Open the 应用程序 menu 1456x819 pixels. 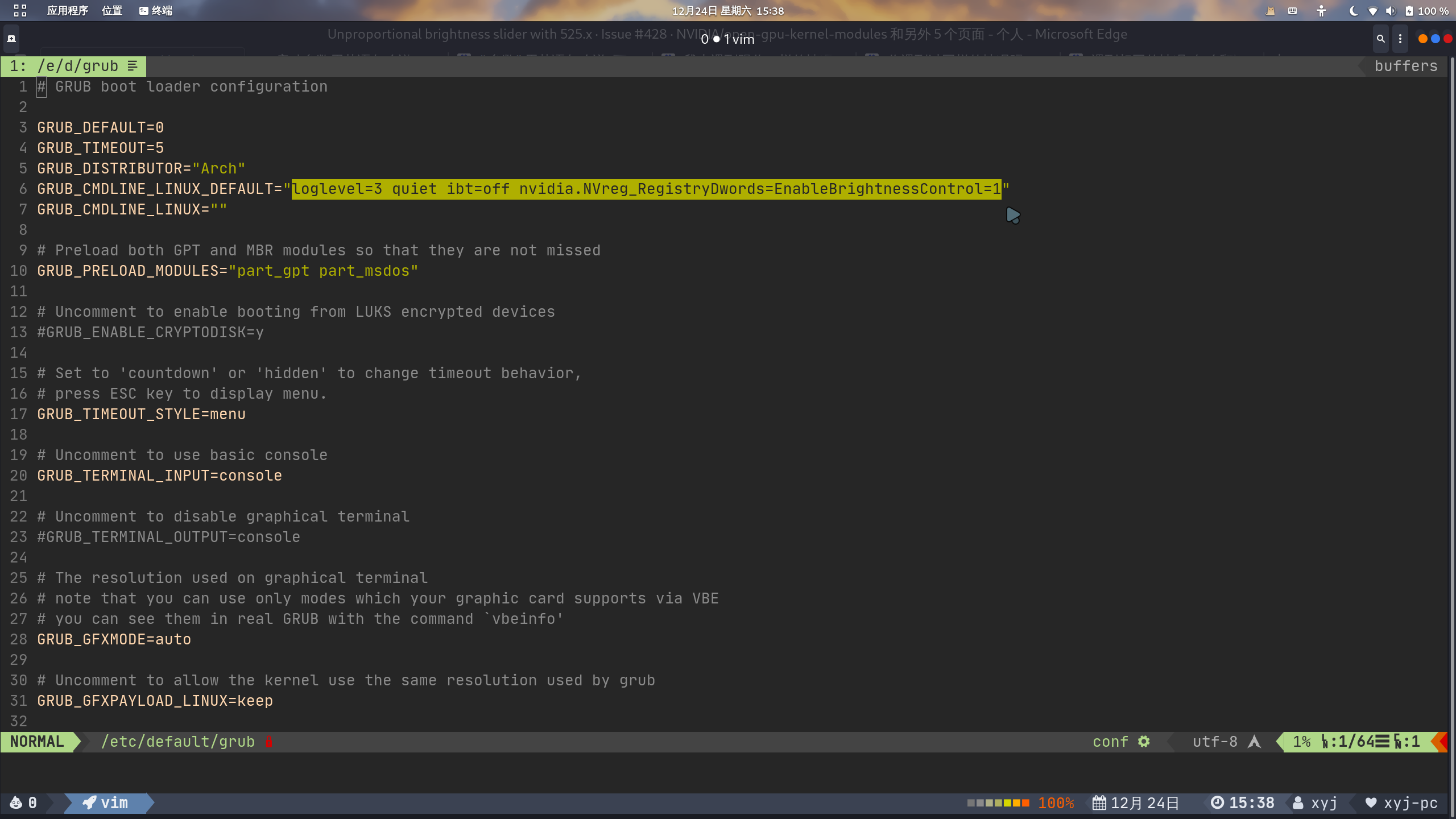coord(68,11)
